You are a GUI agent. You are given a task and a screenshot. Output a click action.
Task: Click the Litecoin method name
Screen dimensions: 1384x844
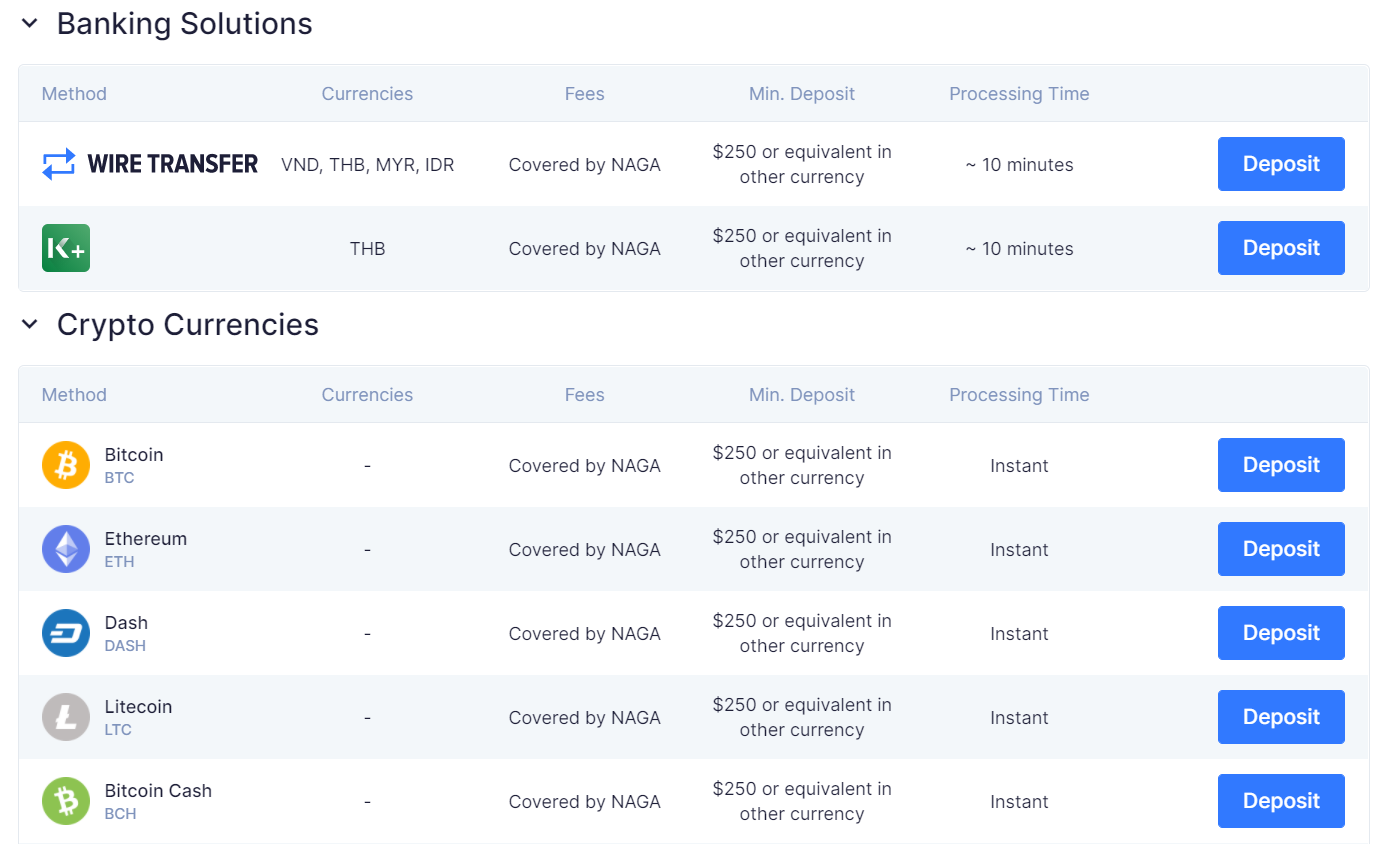coord(138,706)
